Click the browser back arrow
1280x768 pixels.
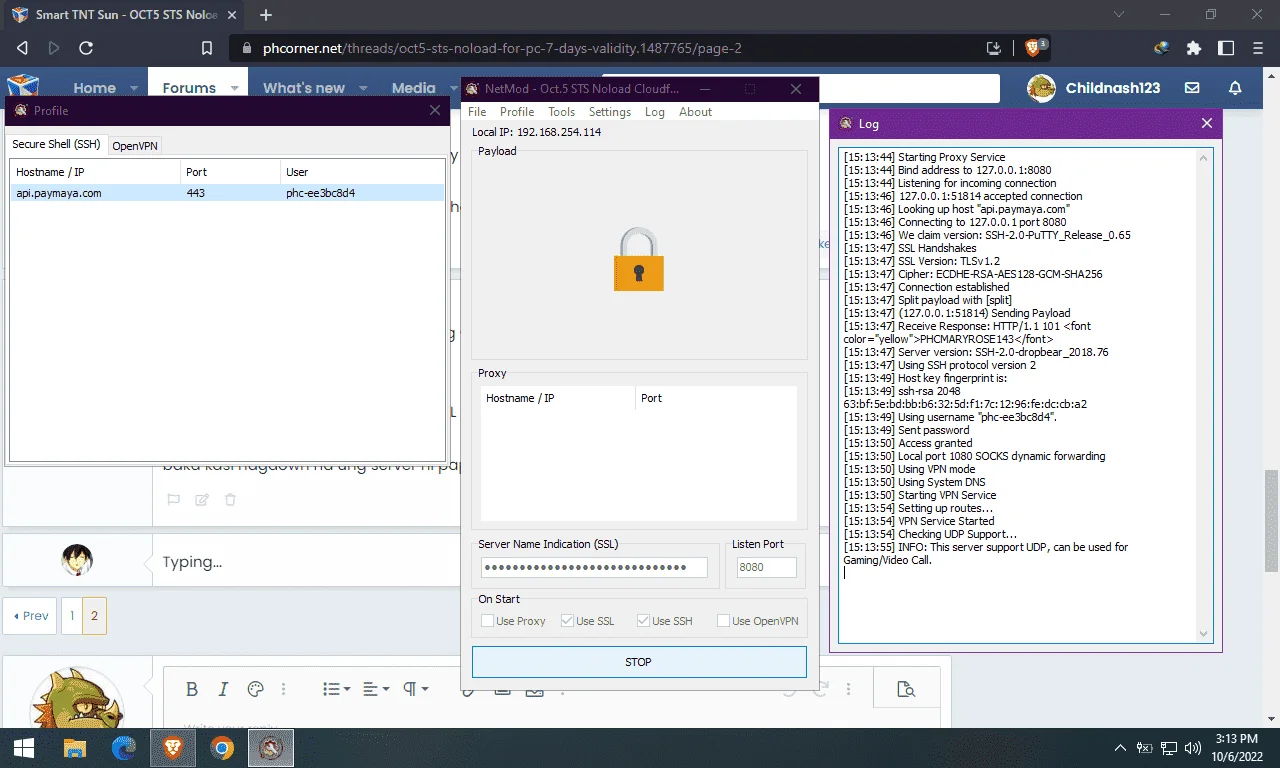pos(22,48)
